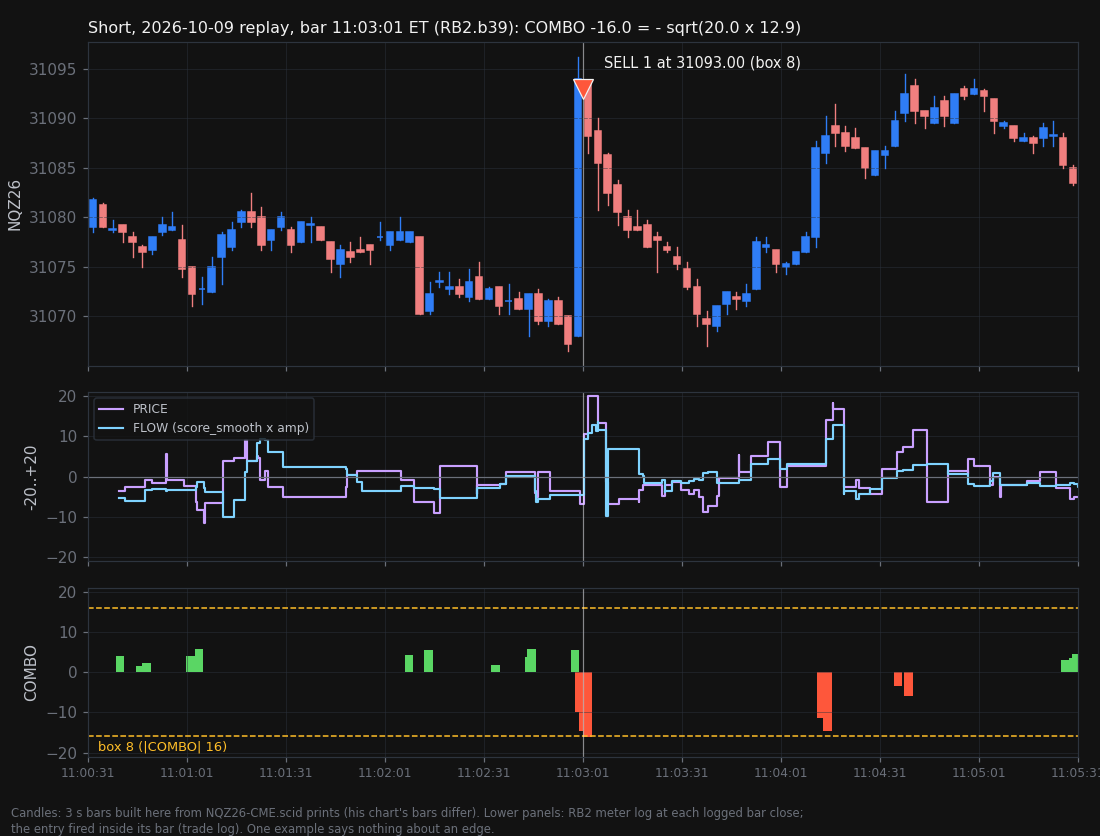1100x836 pixels.
Task: Click time tick 11:01:01
Action: (187, 773)
